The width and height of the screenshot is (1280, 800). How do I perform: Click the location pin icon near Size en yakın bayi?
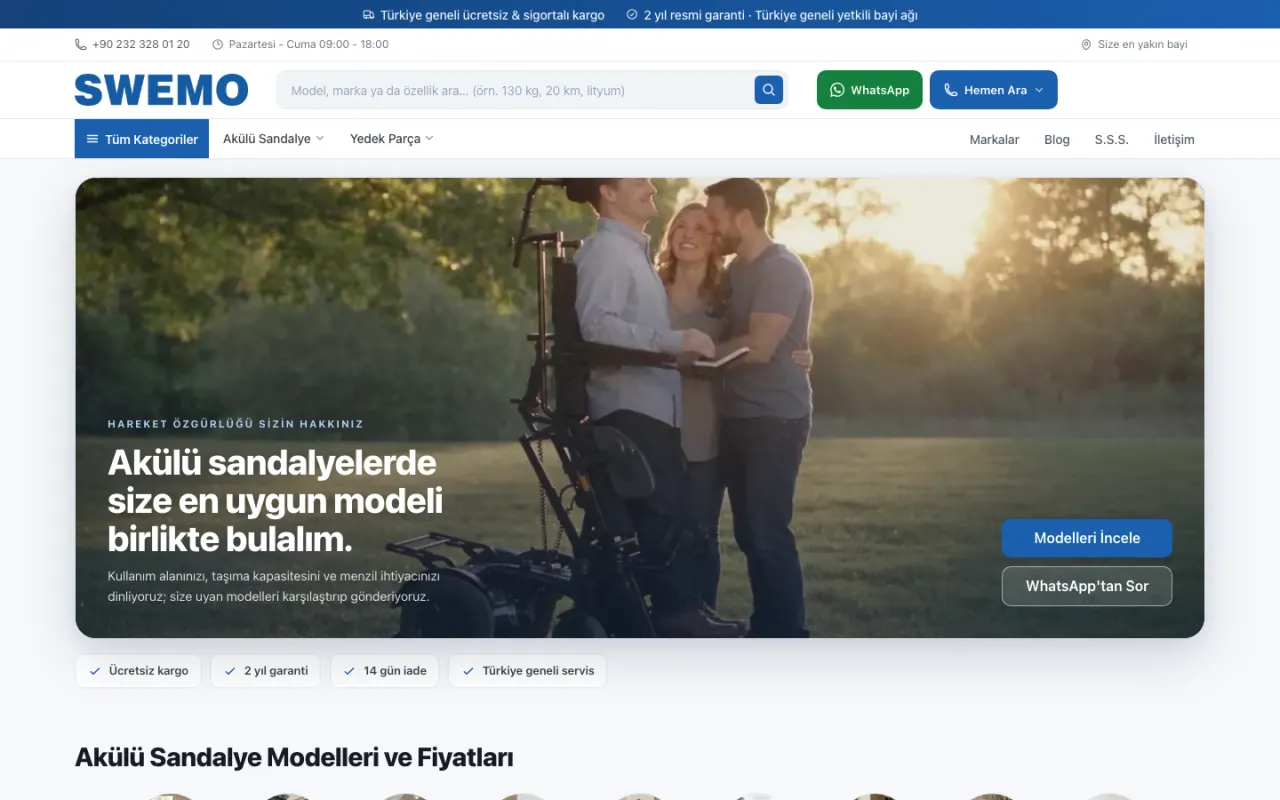click(x=1086, y=45)
